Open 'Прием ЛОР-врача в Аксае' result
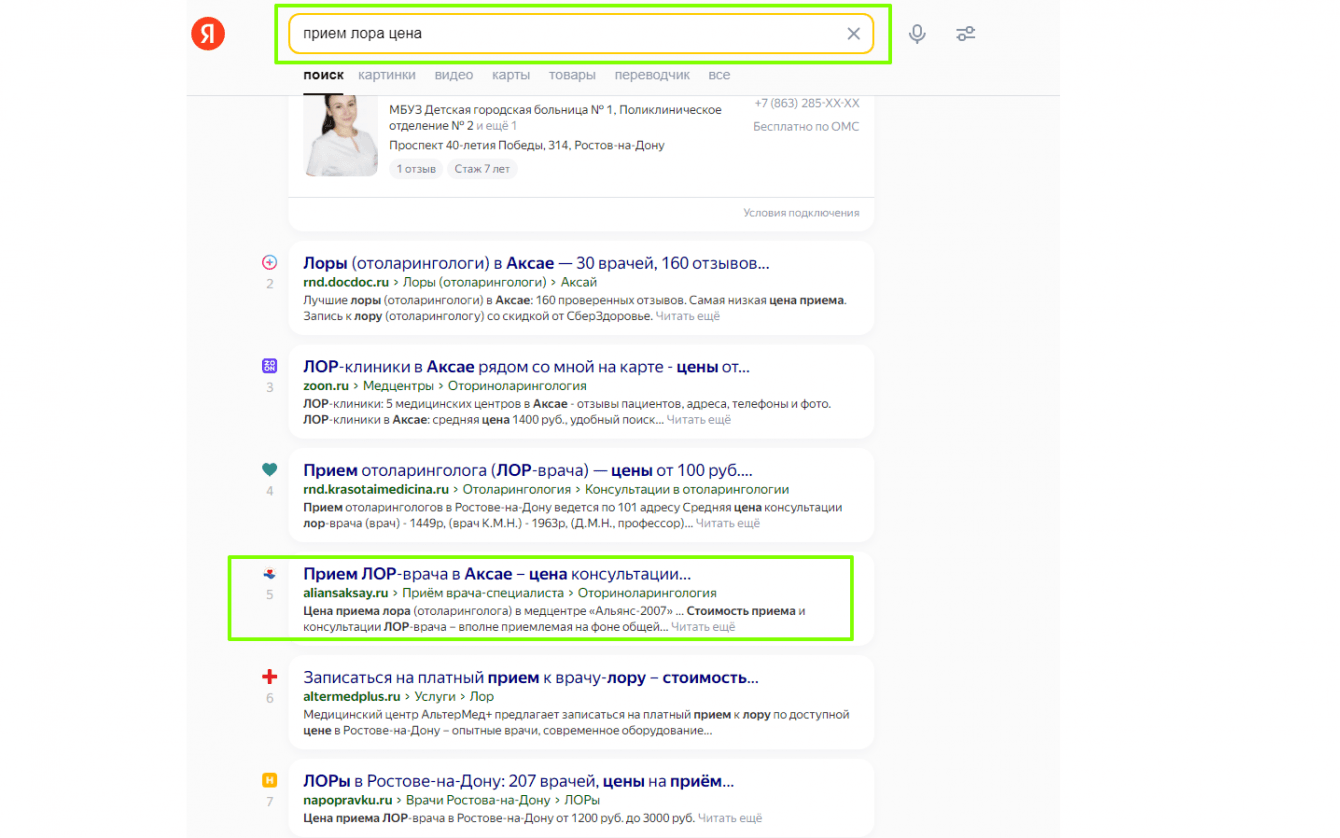The height and width of the screenshot is (838, 1340). pos(497,574)
